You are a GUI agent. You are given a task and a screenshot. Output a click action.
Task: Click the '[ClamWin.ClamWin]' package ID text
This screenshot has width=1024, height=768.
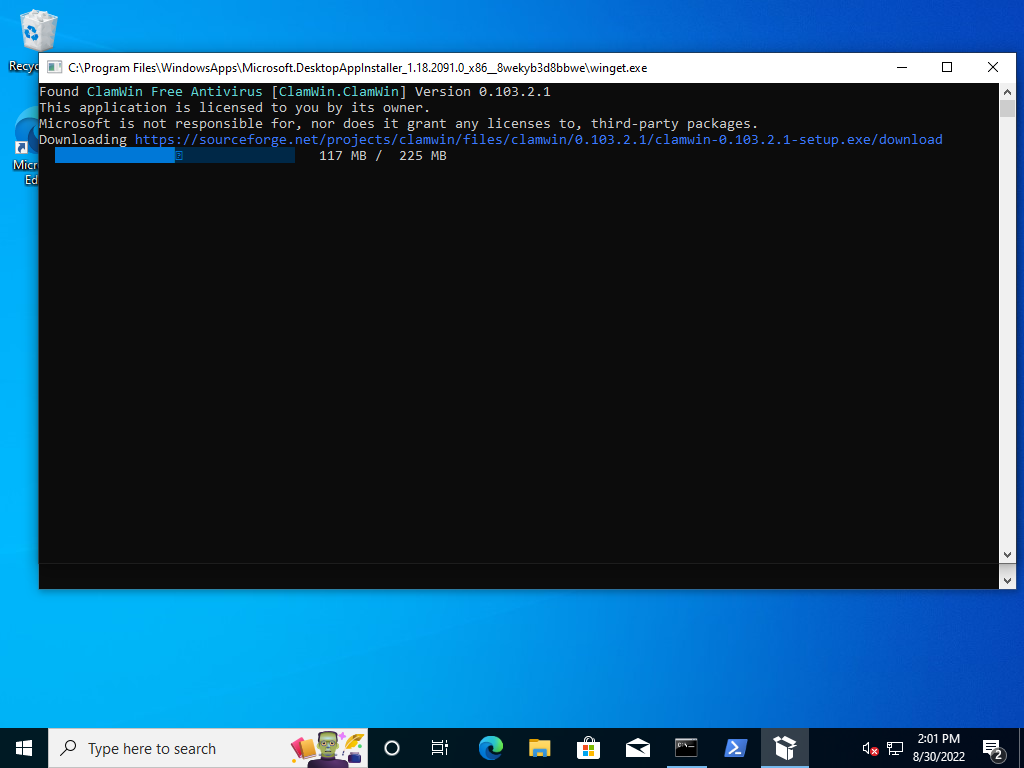point(338,91)
